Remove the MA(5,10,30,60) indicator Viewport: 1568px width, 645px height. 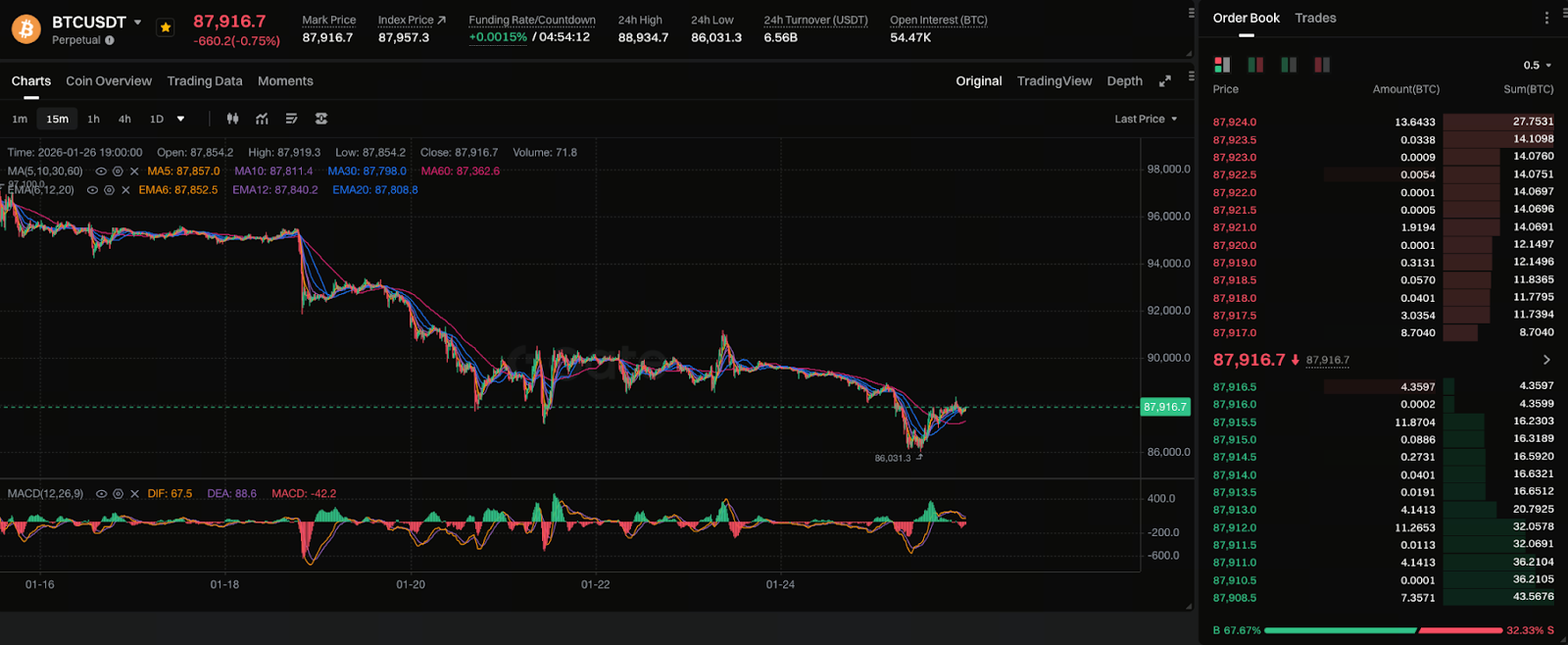[x=134, y=172]
